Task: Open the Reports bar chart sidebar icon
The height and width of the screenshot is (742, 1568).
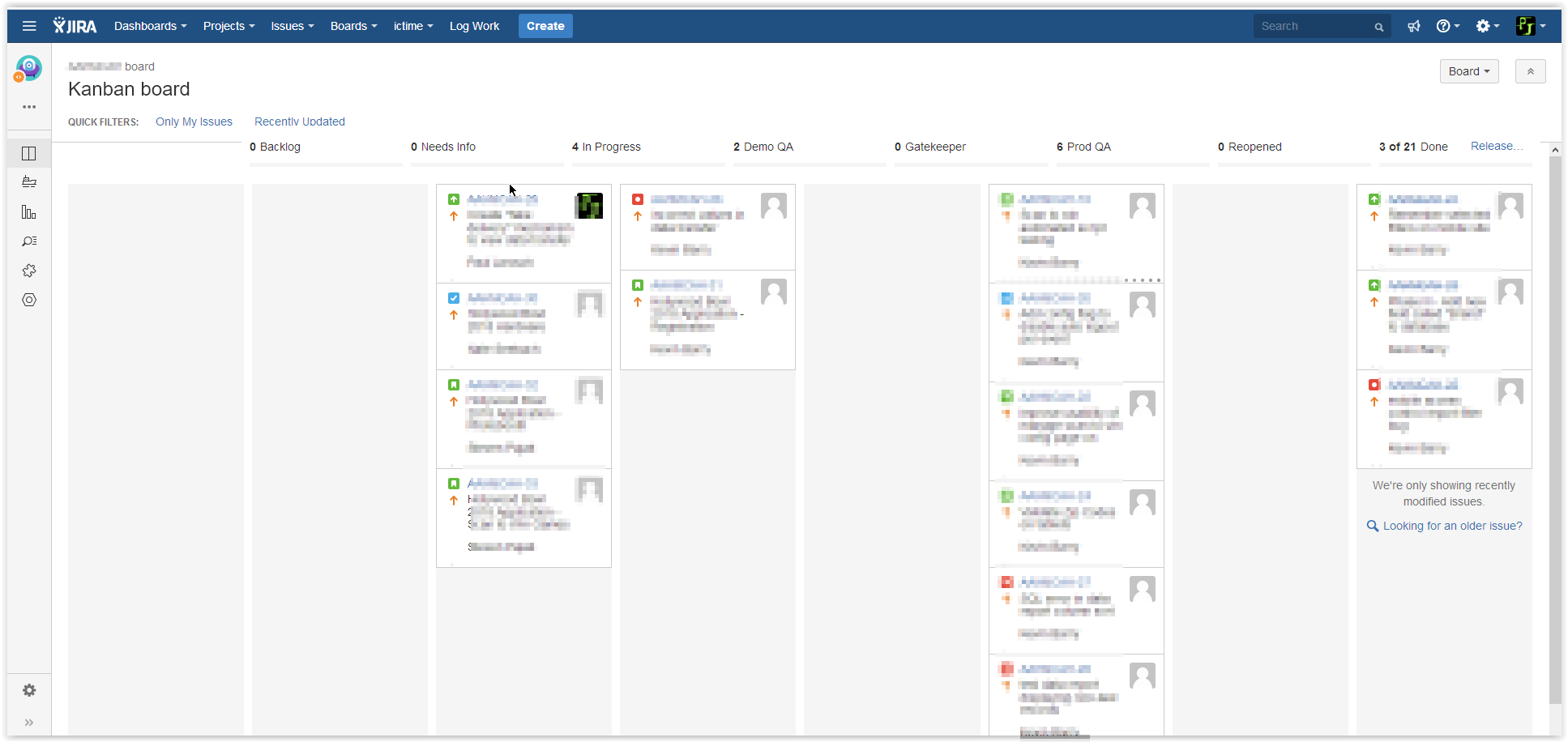Action: 29,212
